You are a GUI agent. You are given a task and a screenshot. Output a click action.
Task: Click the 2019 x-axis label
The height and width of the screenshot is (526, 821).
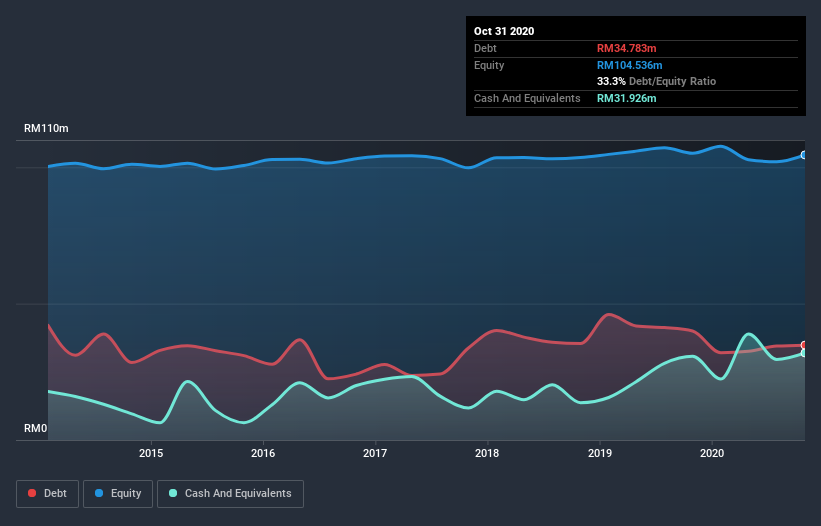pyautogui.click(x=600, y=453)
